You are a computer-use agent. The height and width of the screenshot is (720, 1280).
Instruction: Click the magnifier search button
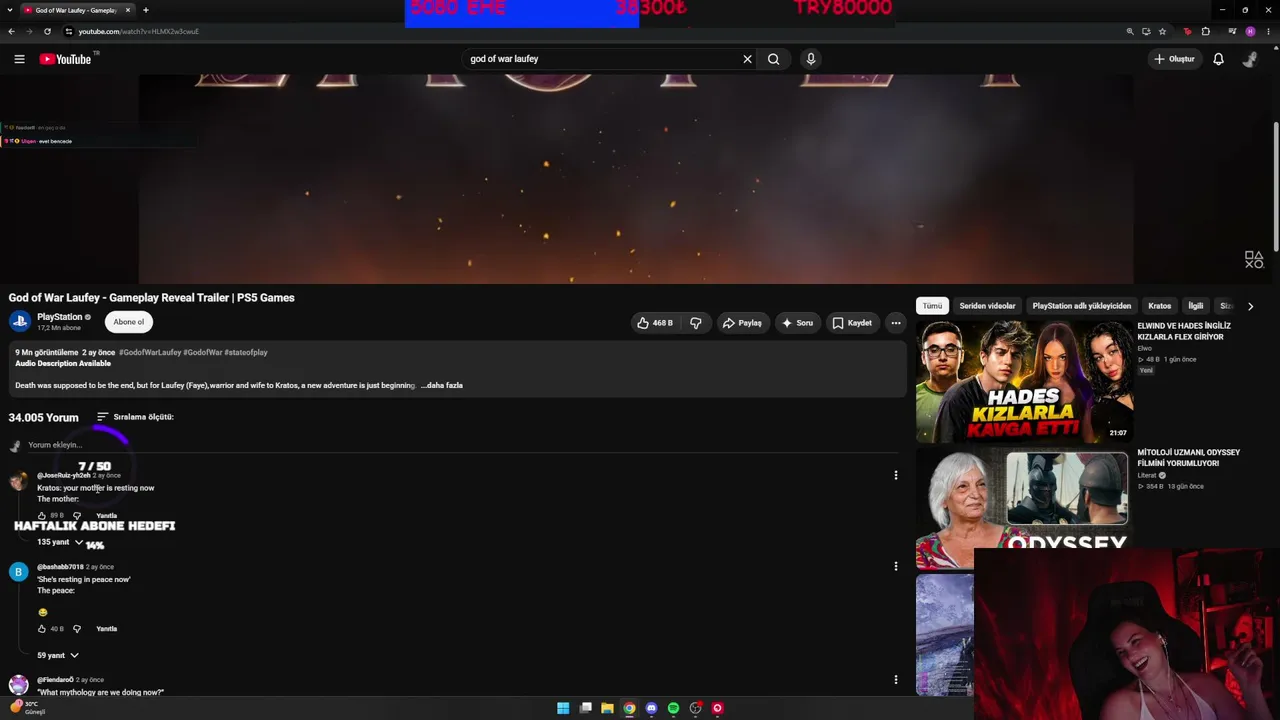(773, 59)
